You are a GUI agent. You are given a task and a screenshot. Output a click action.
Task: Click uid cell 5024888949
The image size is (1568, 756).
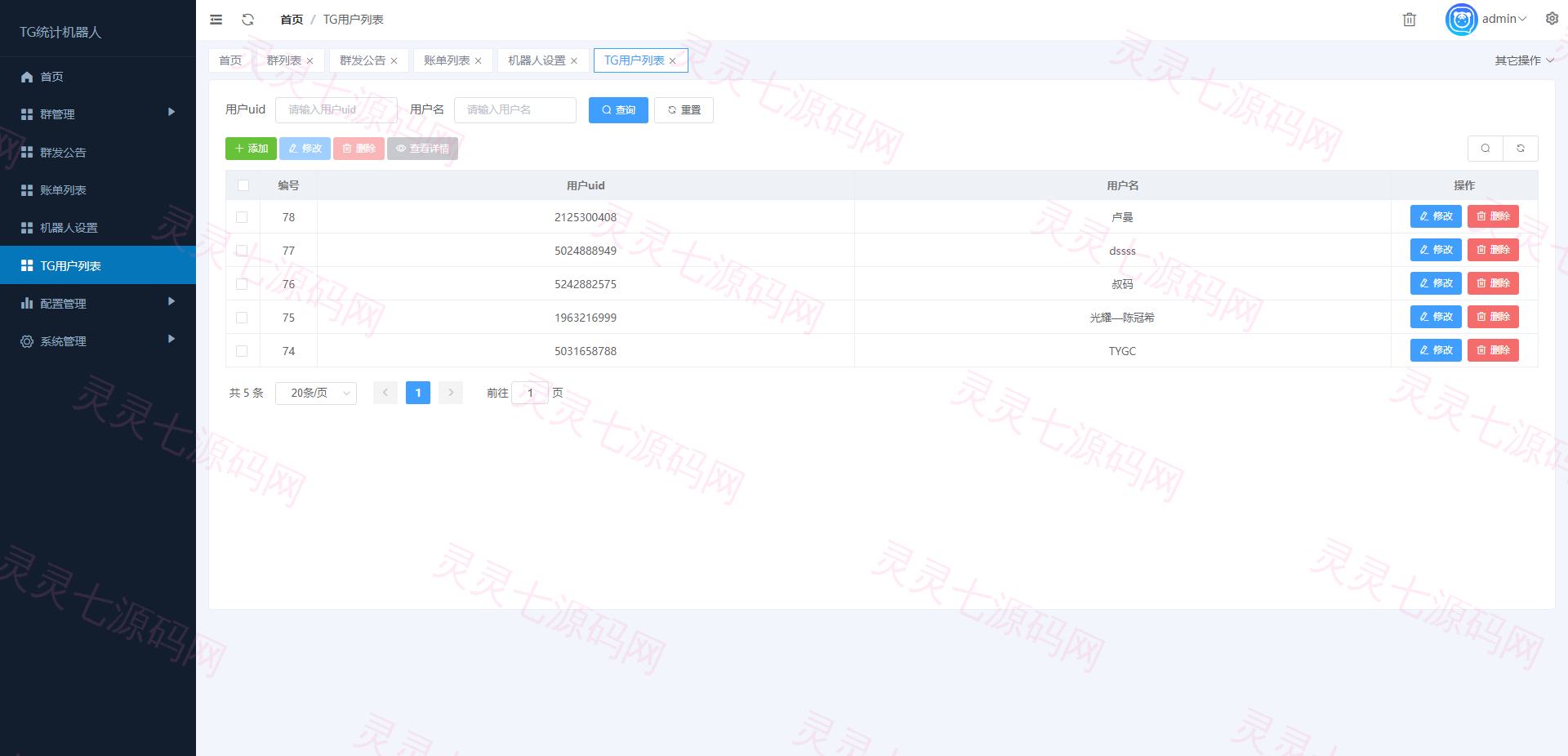(x=586, y=251)
